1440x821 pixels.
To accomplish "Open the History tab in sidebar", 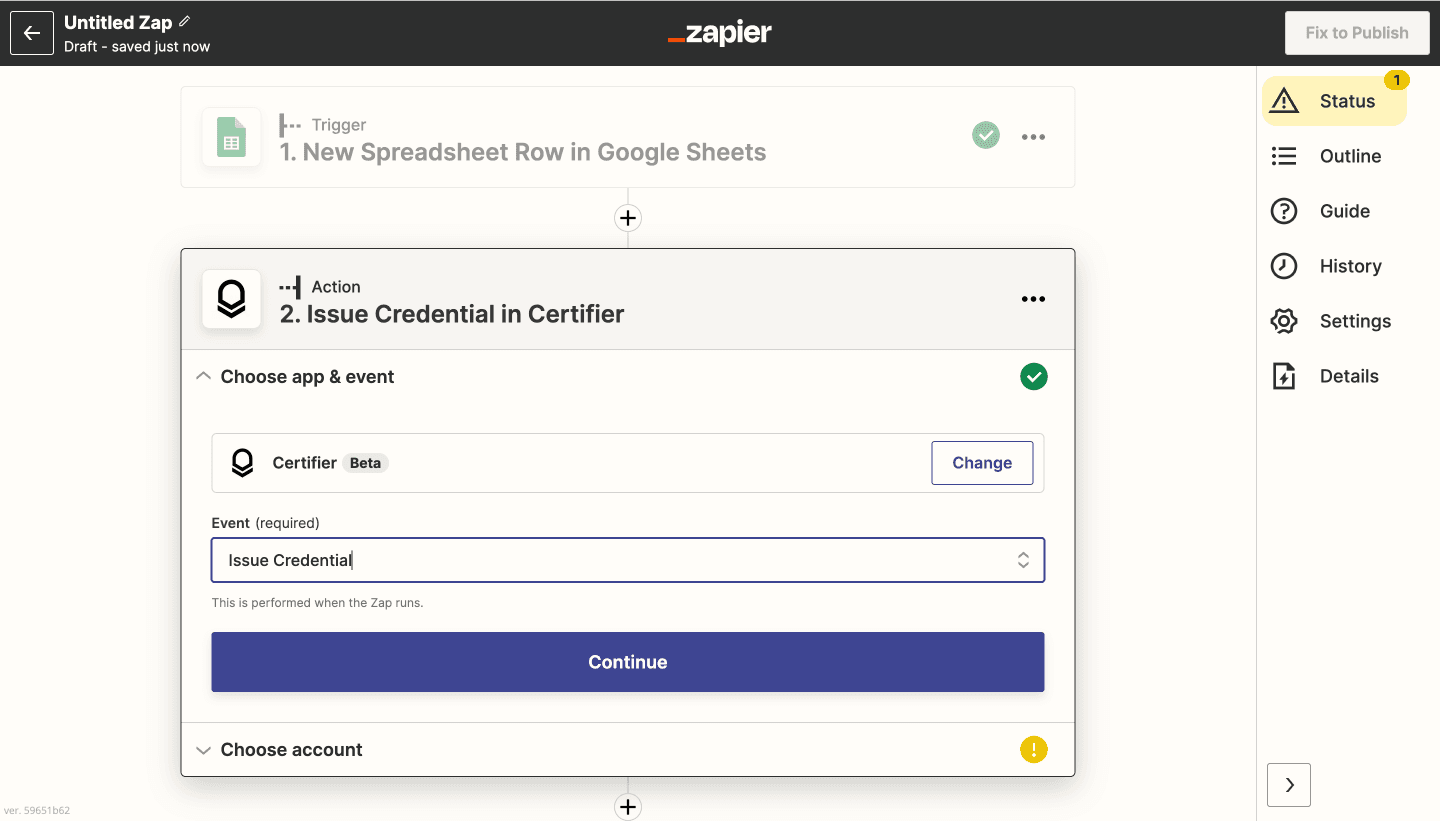I will pyautogui.click(x=1334, y=266).
